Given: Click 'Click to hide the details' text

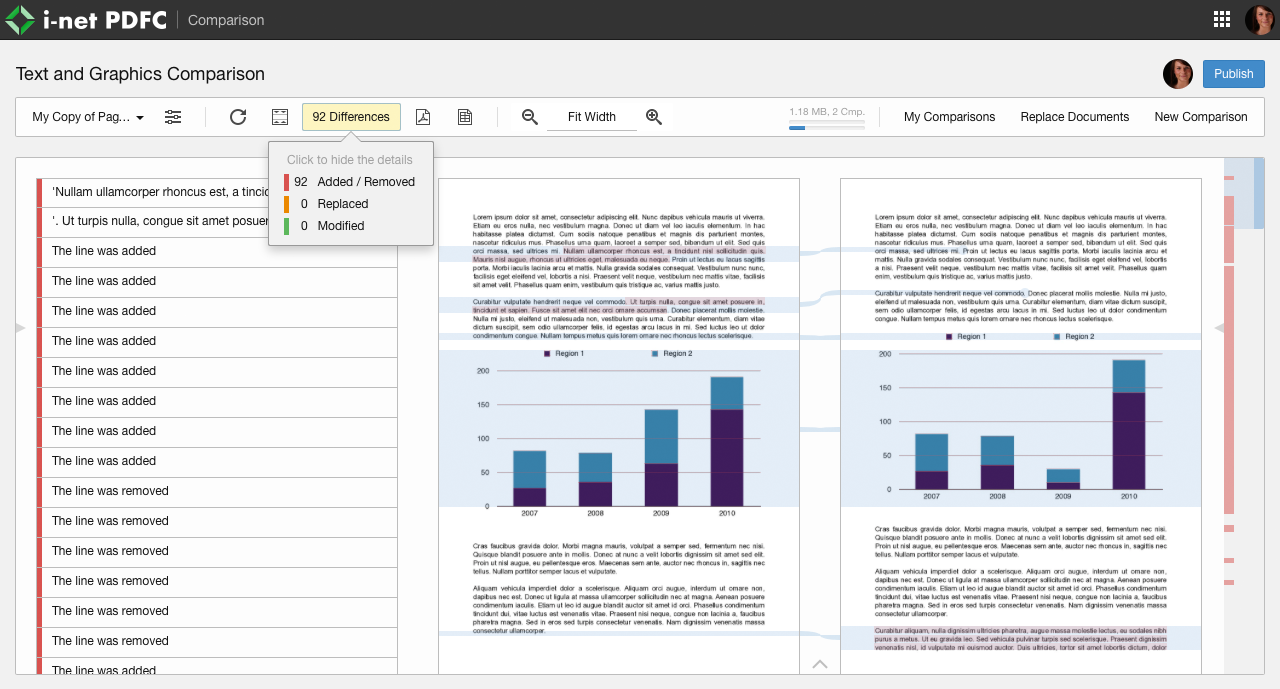Looking at the screenshot, I should point(350,160).
